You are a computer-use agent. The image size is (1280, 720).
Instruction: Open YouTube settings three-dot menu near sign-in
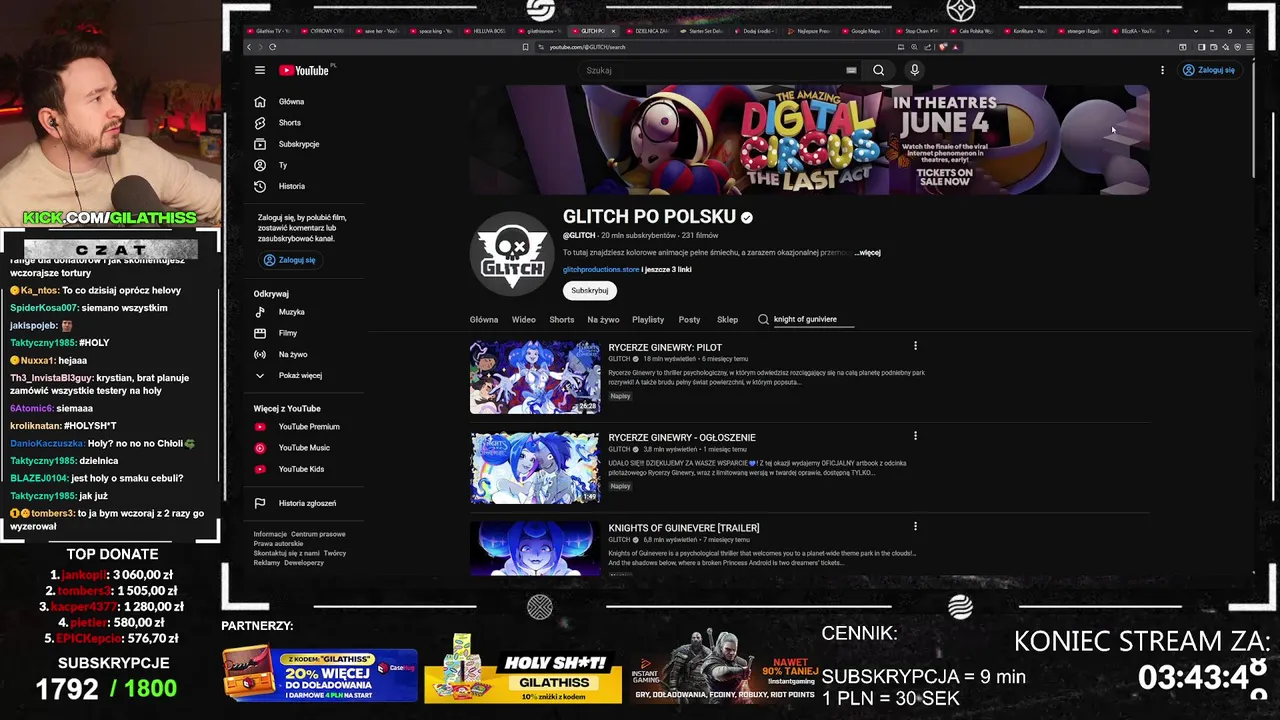coord(1162,70)
